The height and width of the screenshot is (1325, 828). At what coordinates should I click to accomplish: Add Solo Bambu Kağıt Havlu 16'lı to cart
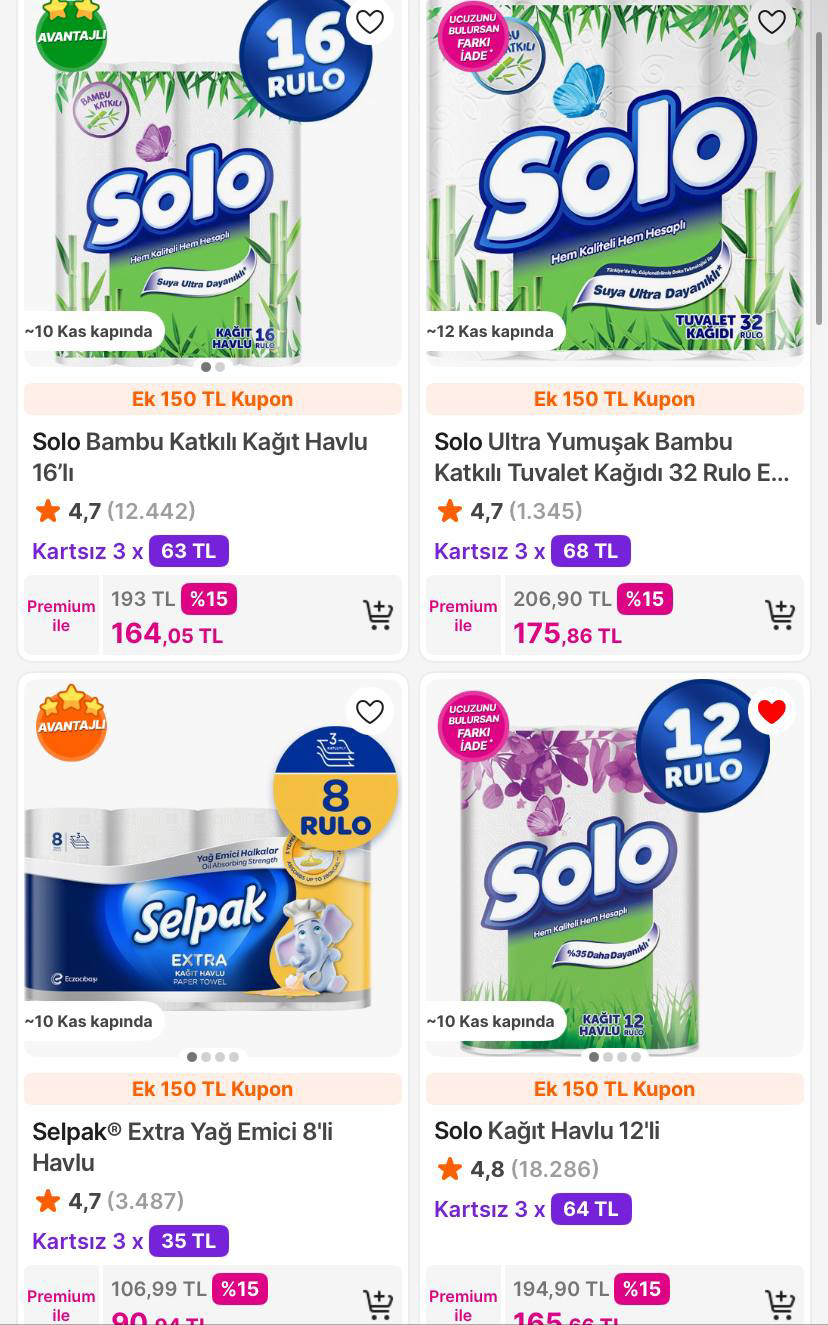377,615
